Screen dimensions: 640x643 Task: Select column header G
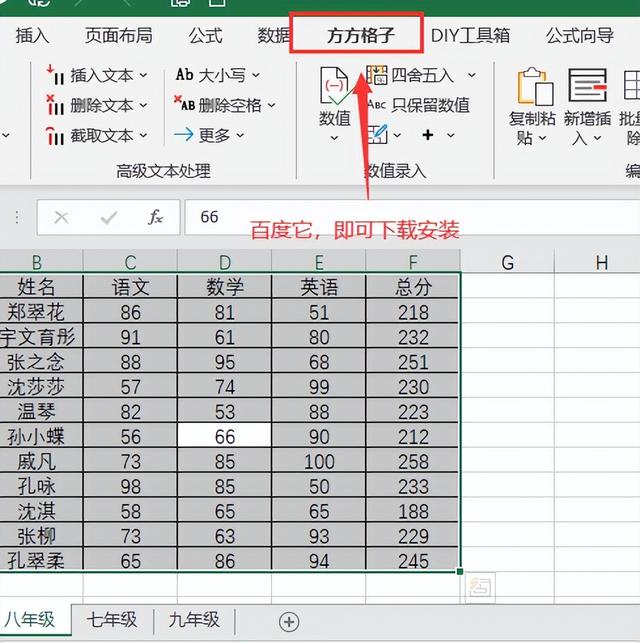coord(508,262)
